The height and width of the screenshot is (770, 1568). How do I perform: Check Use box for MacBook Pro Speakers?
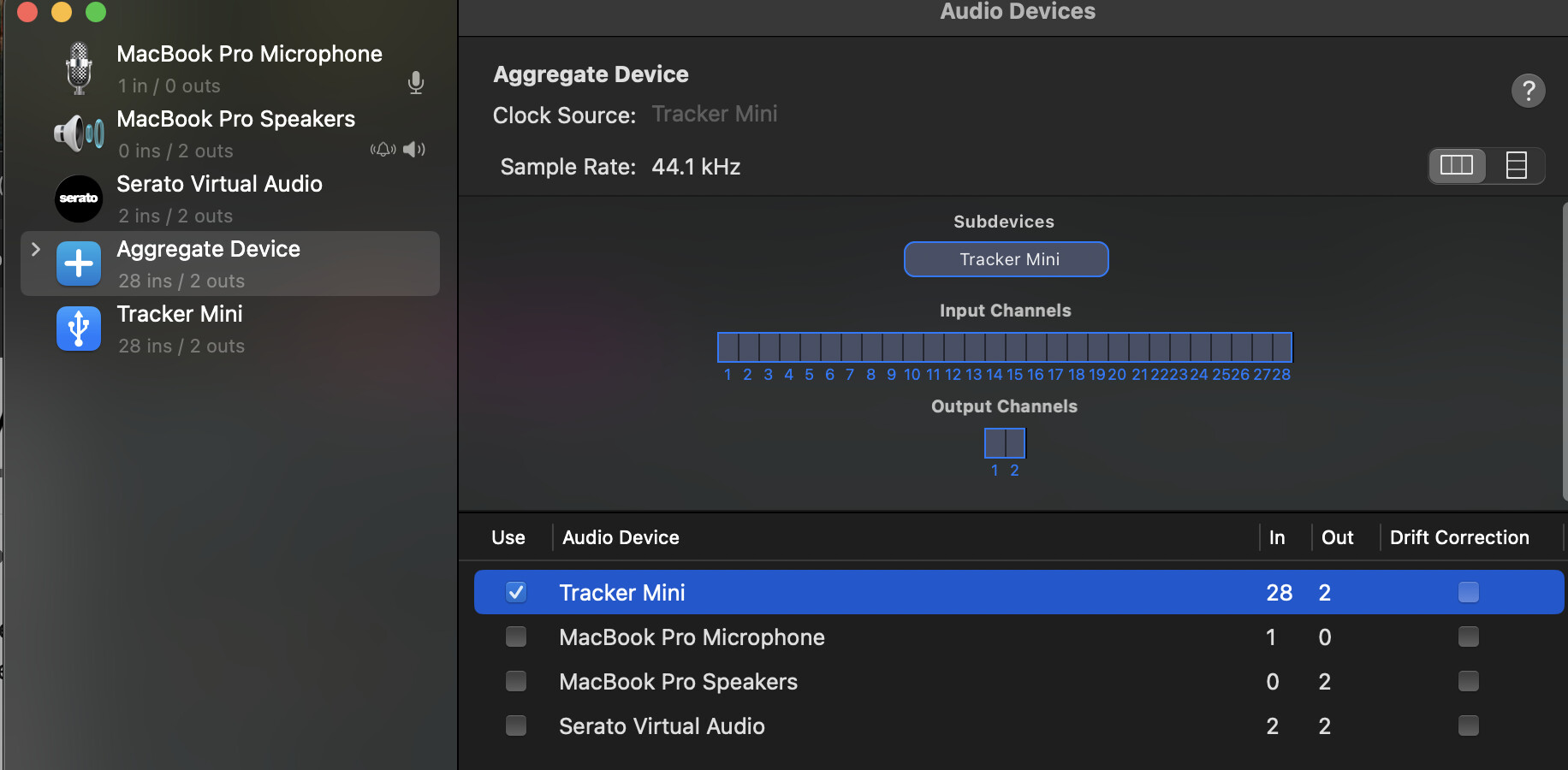point(516,681)
